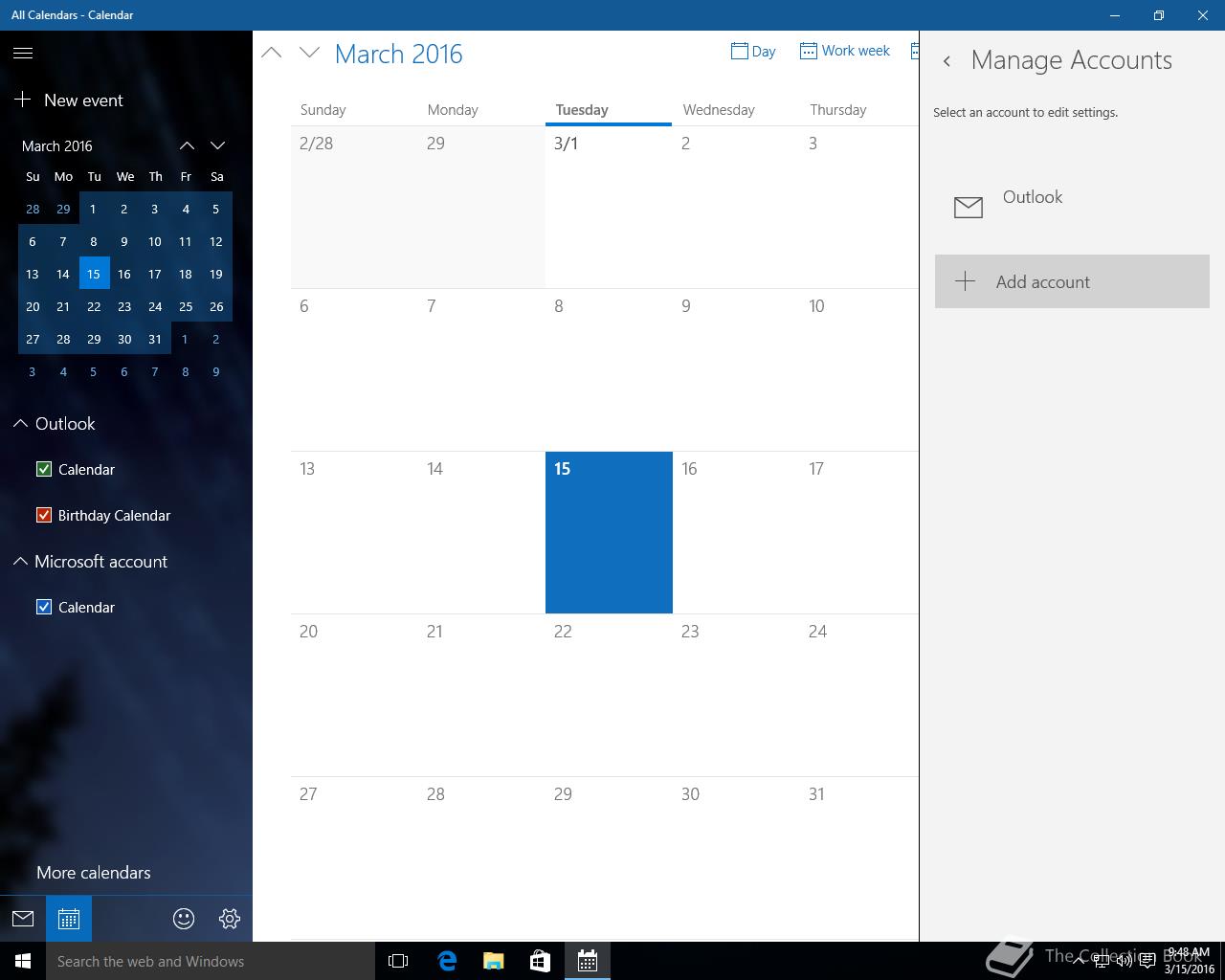Select March 31 cell in month grid

859,857
